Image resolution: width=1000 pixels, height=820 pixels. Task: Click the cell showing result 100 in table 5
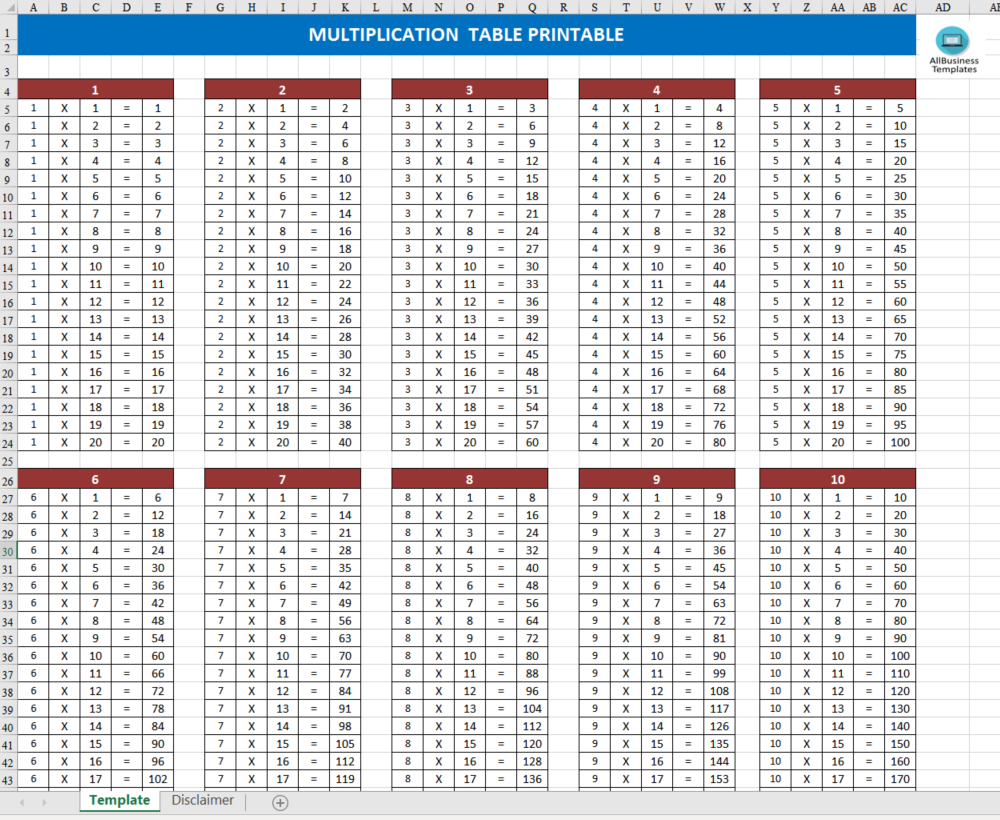(x=899, y=442)
